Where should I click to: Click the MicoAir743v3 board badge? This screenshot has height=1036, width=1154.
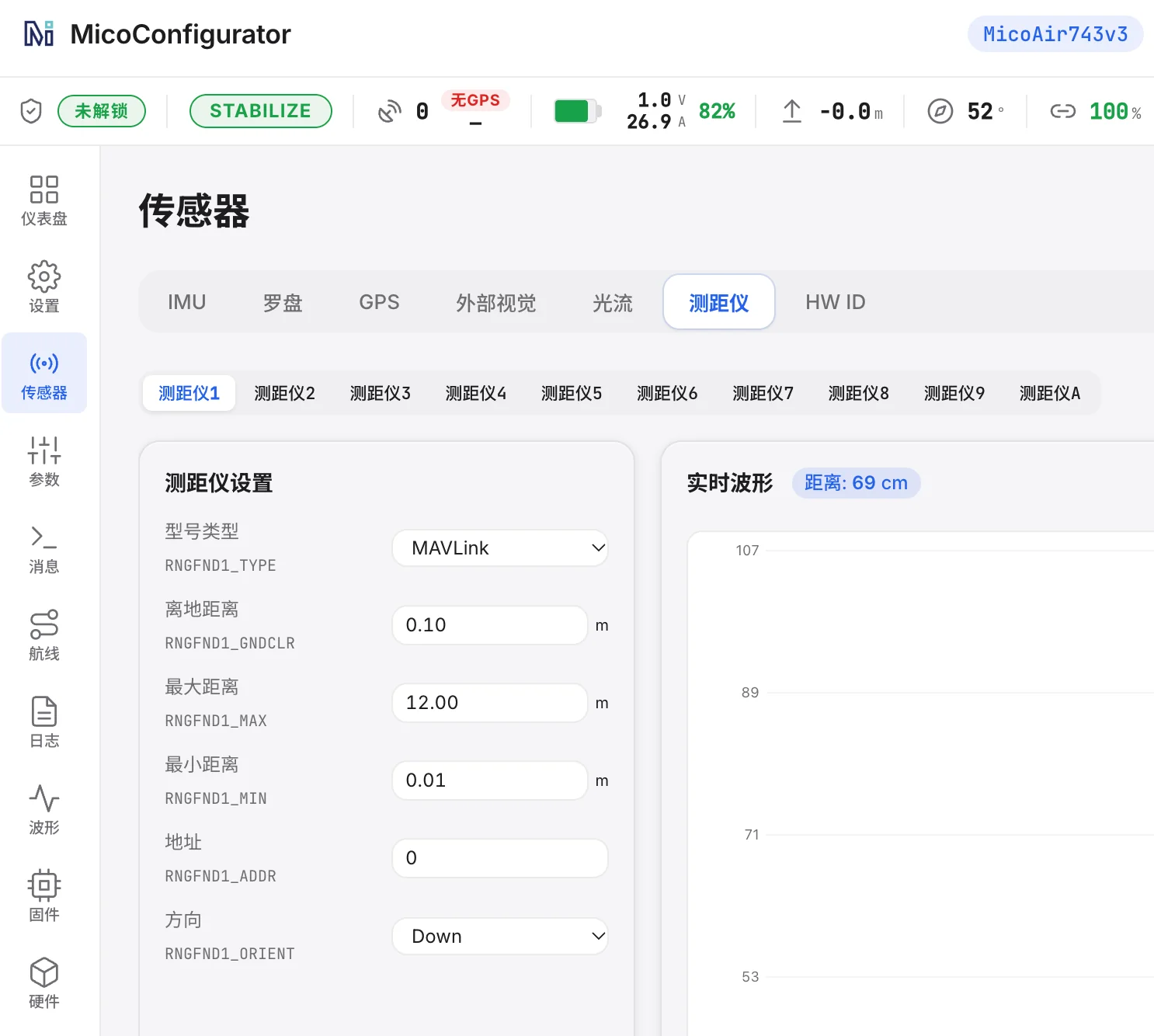1055,34
